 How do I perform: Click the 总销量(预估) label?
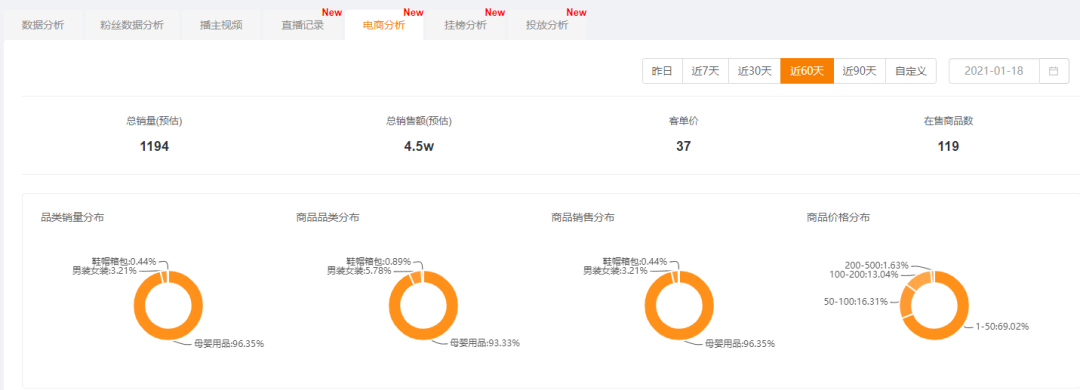(x=154, y=121)
